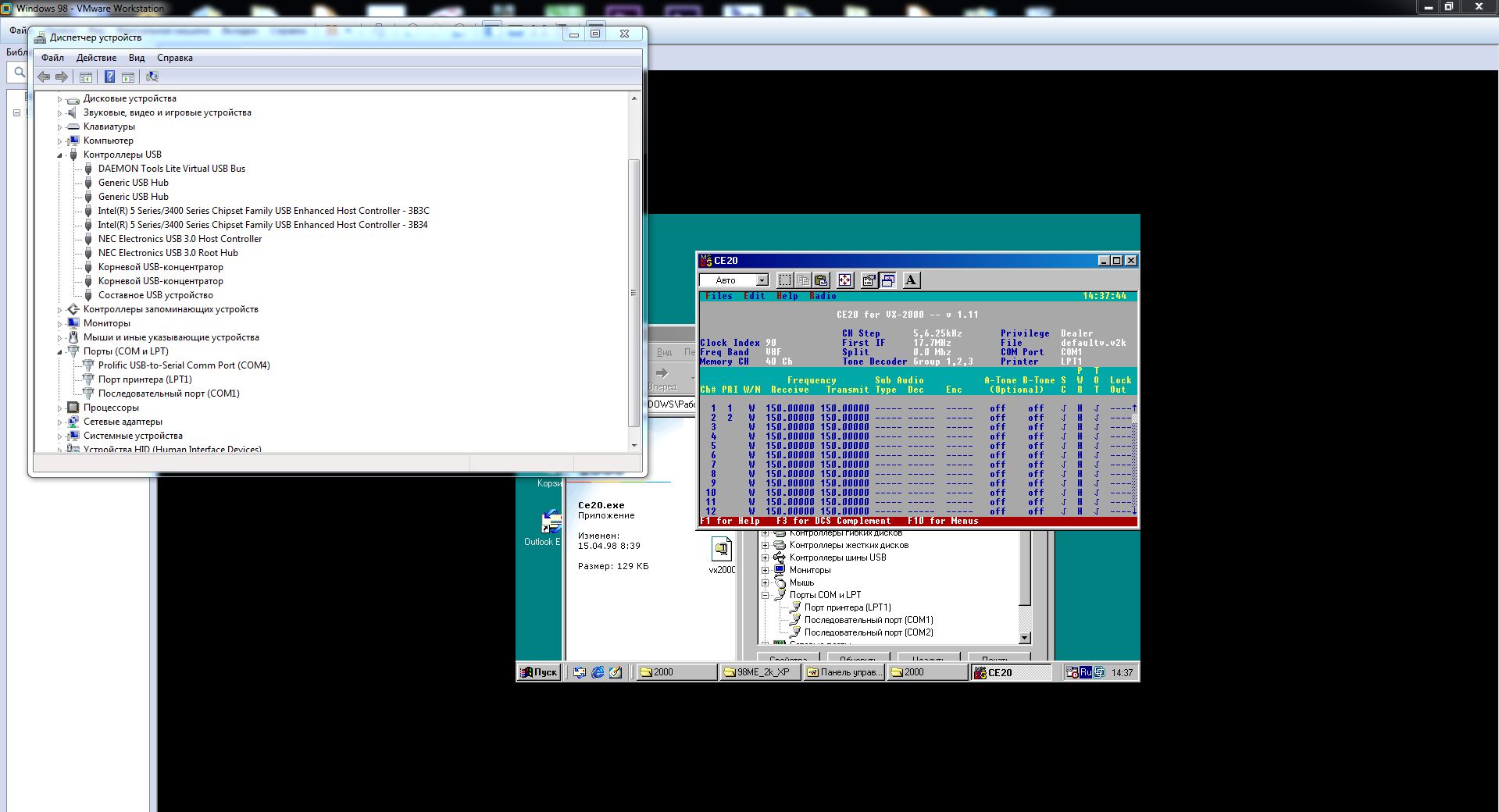Open the Font icon in CE20 toolbar
Viewport: 1499px width, 812px height.
[x=911, y=280]
